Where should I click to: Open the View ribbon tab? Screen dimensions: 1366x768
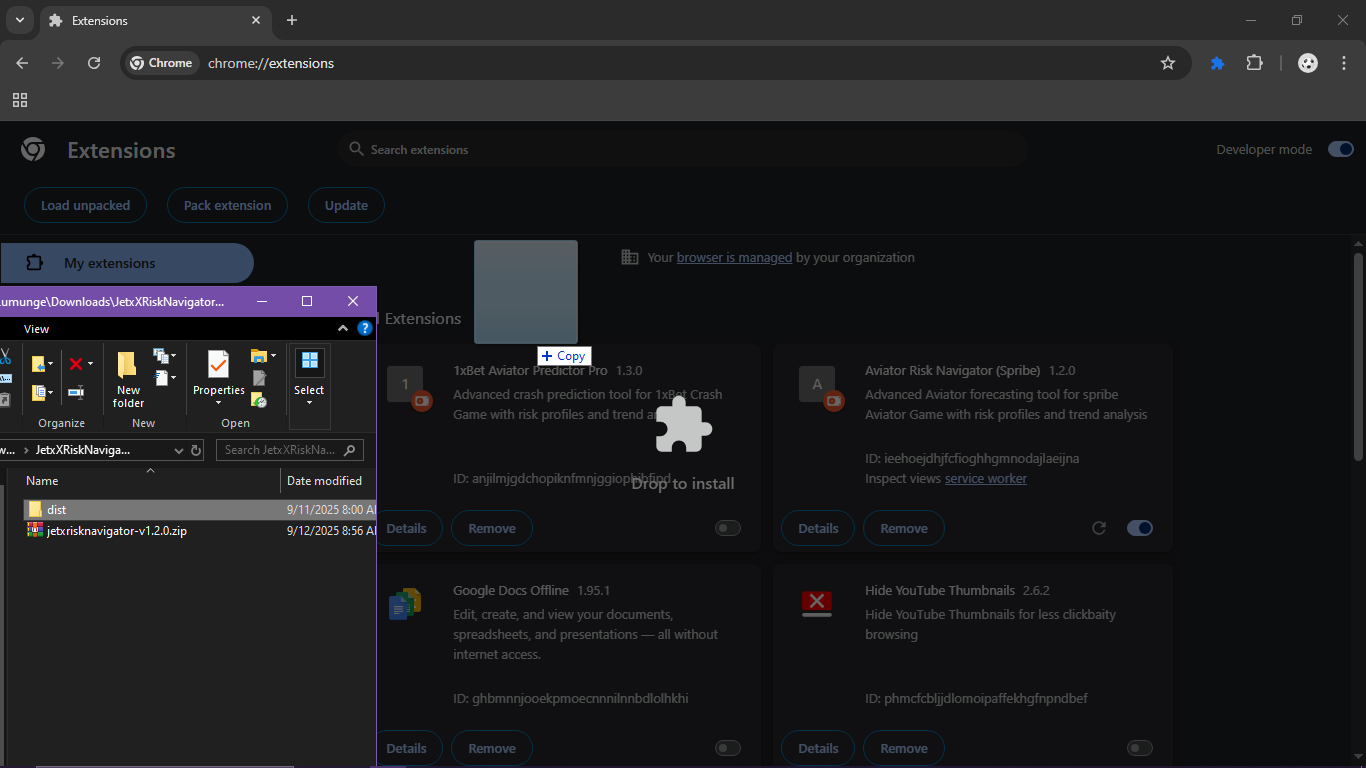pyautogui.click(x=36, y=329)
